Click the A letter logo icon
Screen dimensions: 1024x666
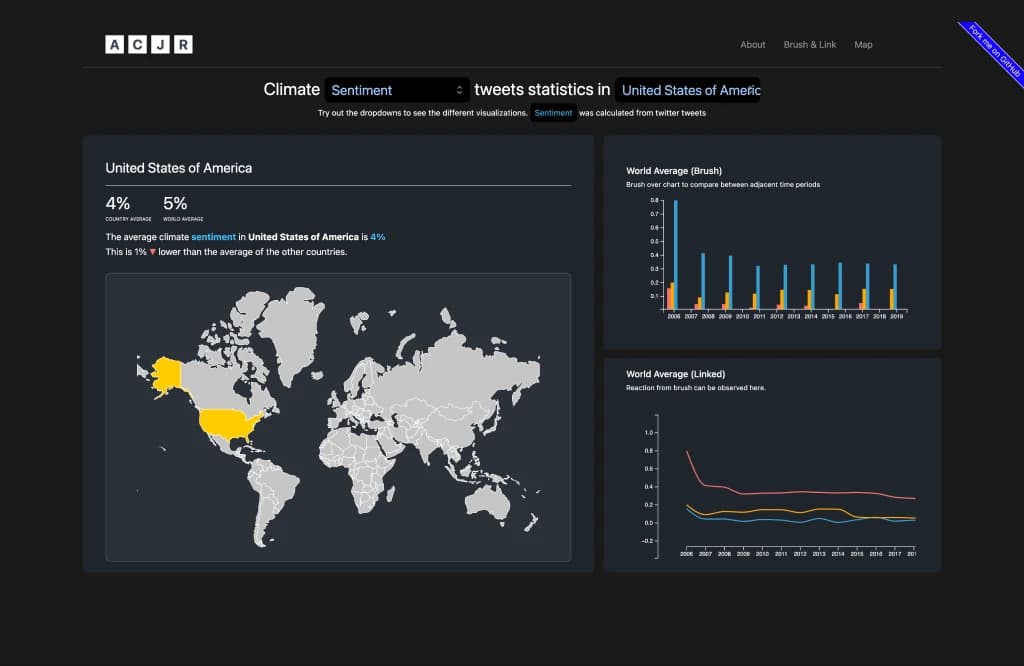114,44
